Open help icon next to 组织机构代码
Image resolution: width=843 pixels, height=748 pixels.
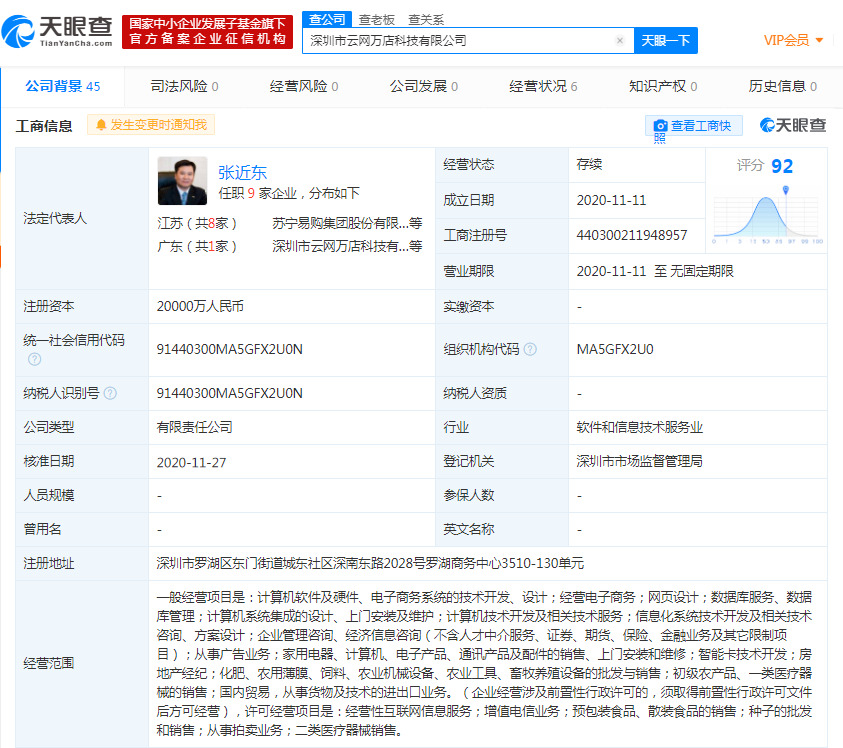530,350
